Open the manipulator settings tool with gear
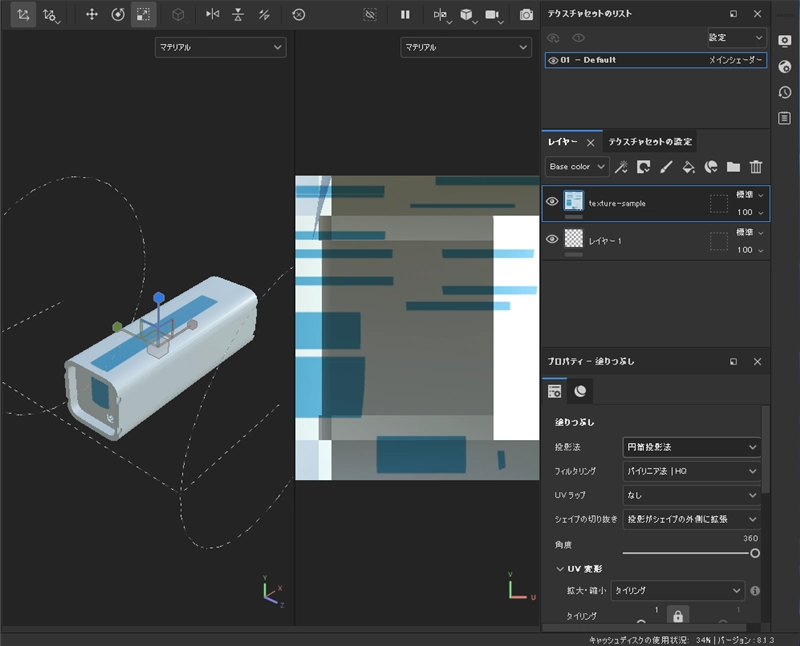Screen dimensions: 800x646 (x=50, y=15)
